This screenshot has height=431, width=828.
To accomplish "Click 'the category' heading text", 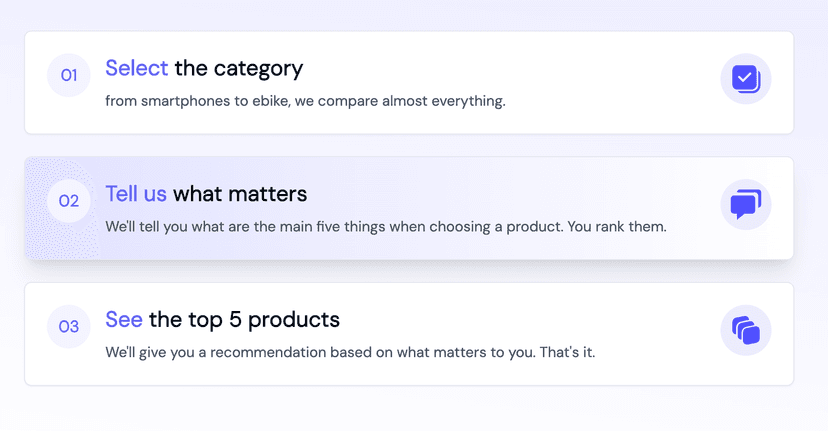I will pos(239,68).
